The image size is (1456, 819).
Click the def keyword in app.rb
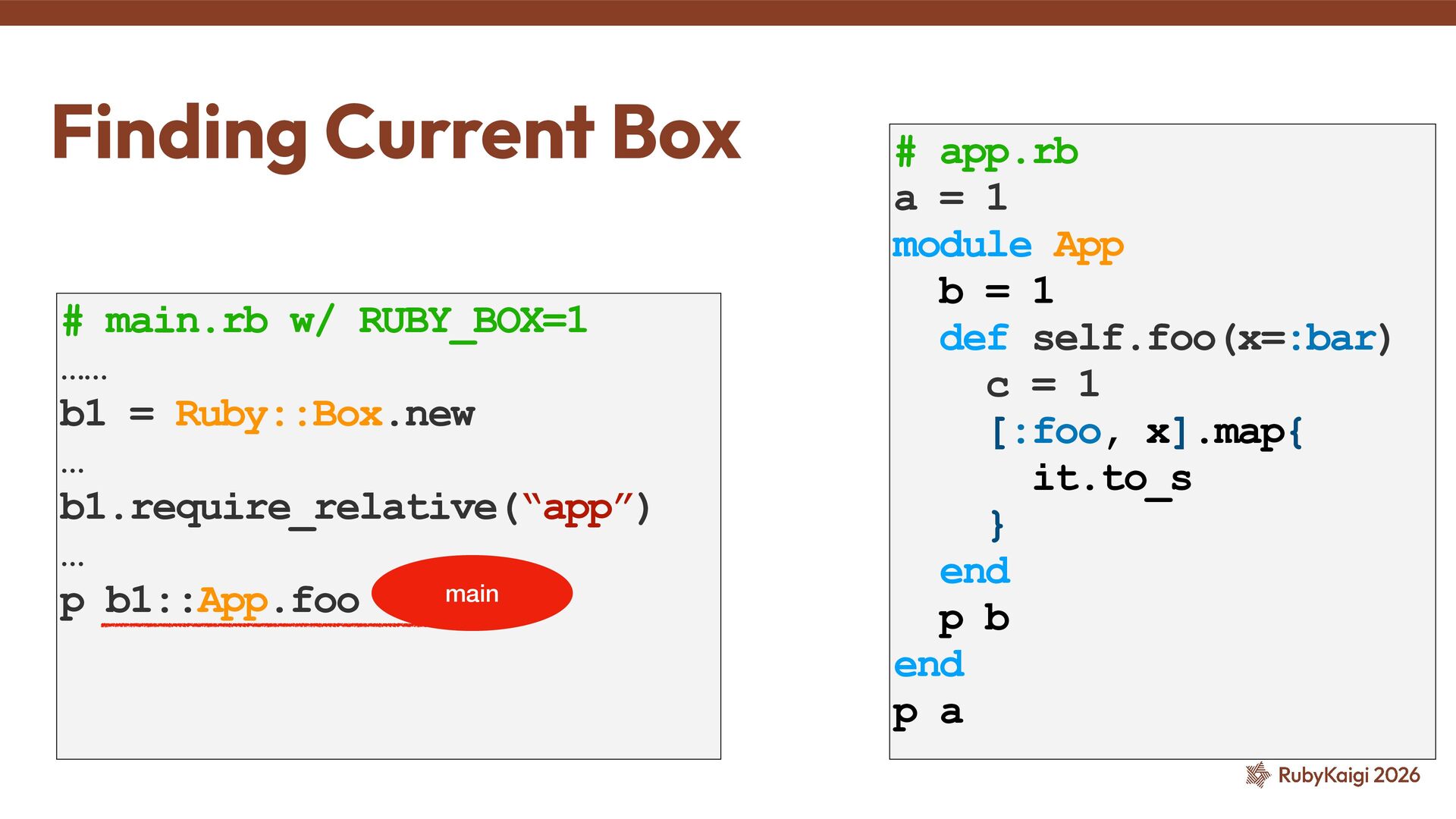click(x=974, y=338)
